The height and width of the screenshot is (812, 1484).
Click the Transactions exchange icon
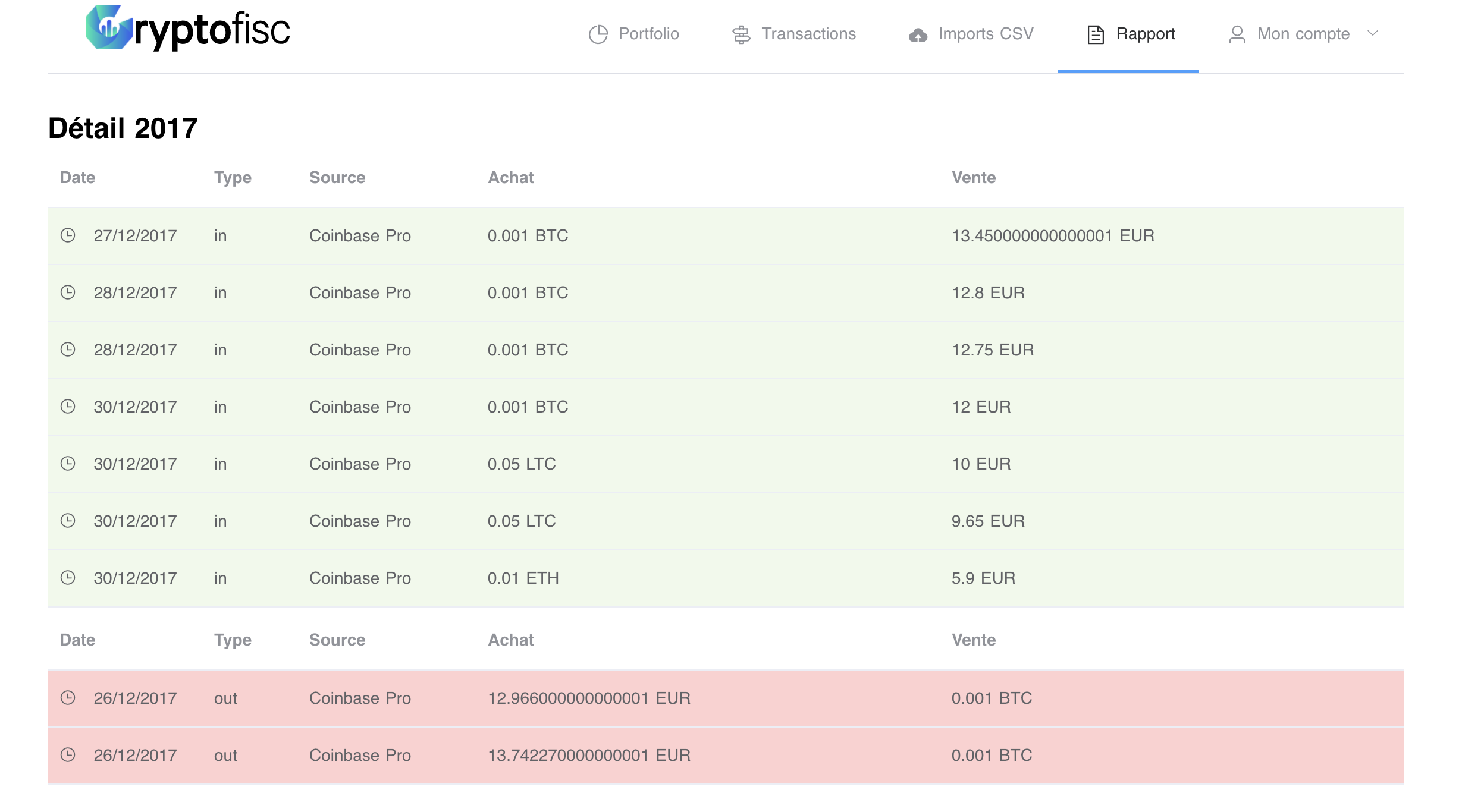coord(741,34)
